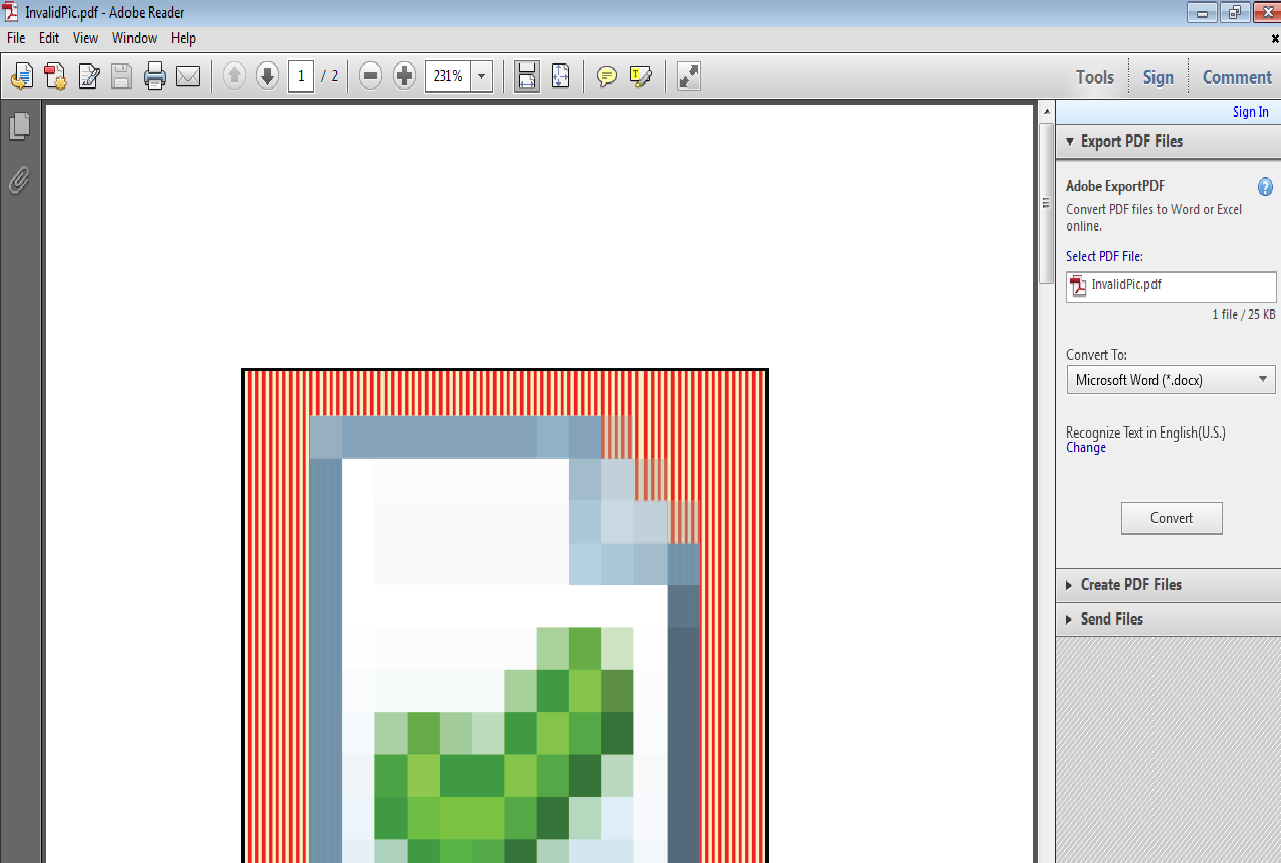Screen dimensions: 1281x863
Task: Click the Open file toolbar icon
Action: pyautogui.click(x=22, y=76)
